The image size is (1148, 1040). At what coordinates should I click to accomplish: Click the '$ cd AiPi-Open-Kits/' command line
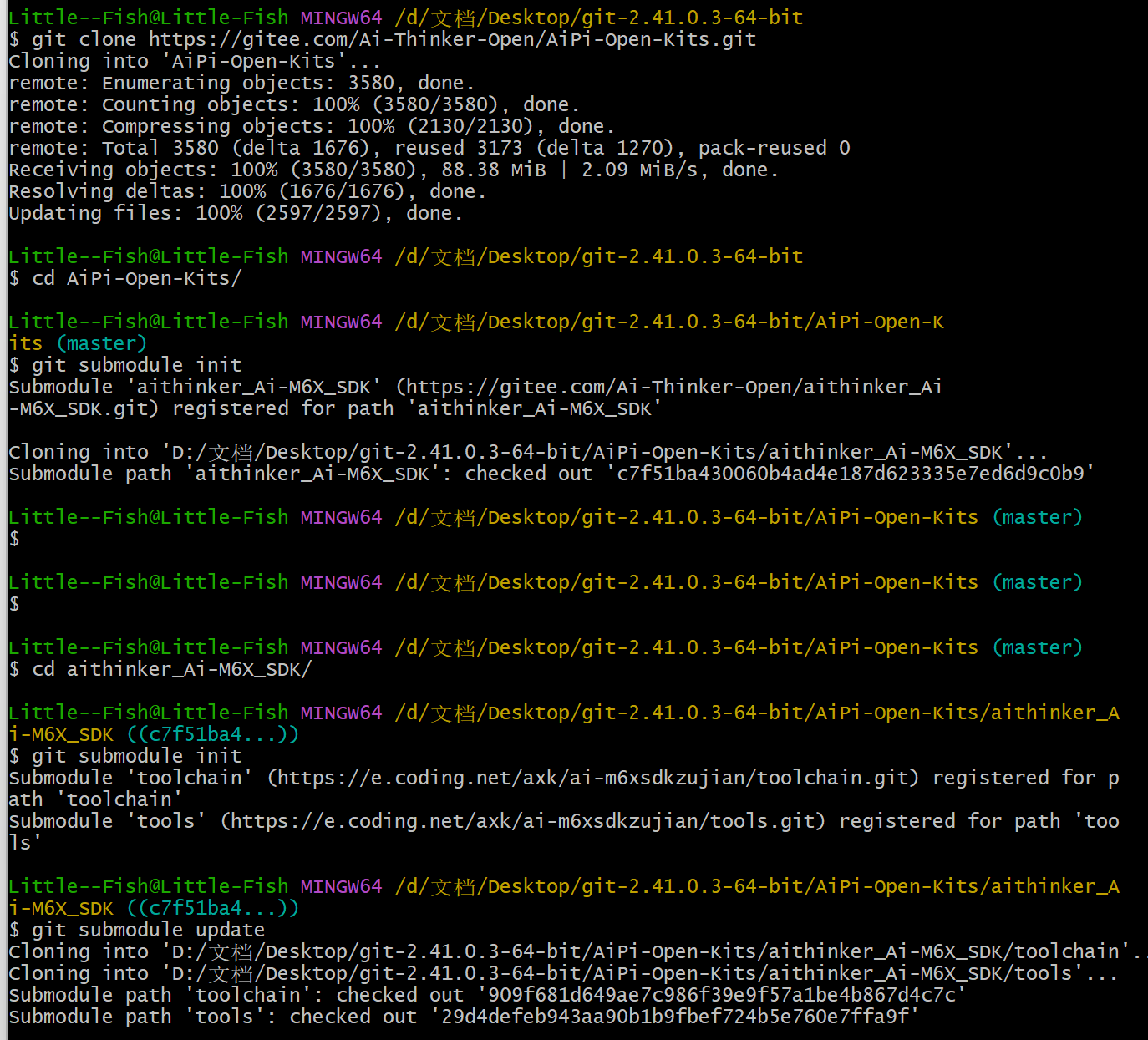125,278
